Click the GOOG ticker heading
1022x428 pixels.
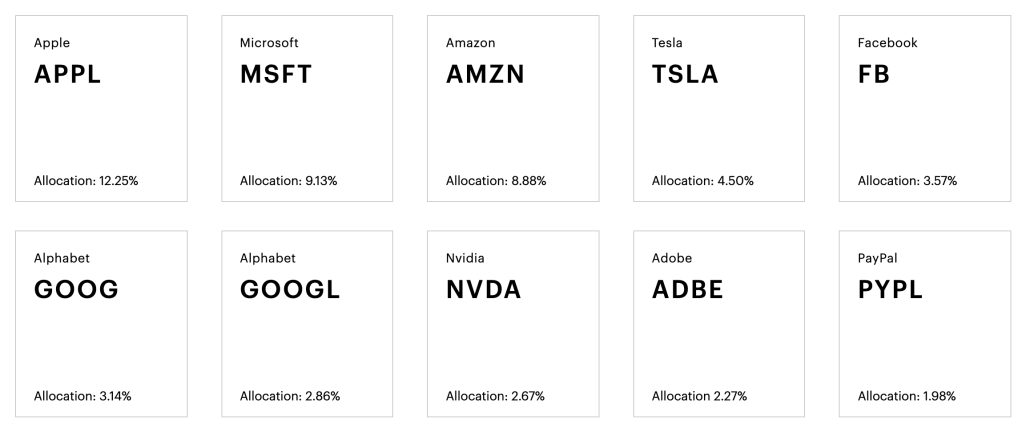[x=76, y=290]
